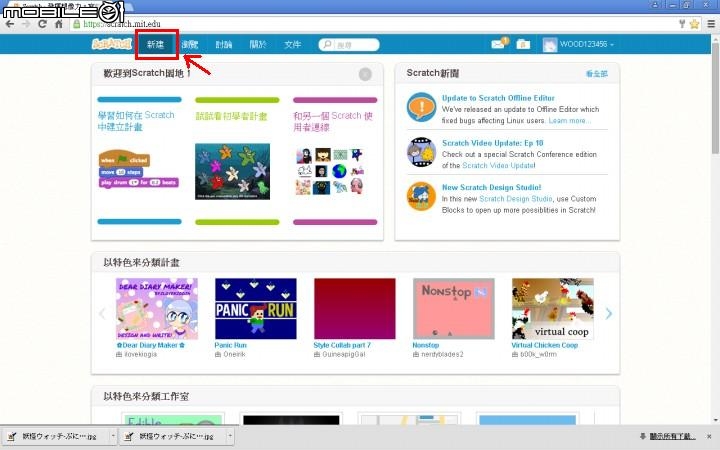The width and height of the screenshot is (720, 450).
Task: Expand the WOOD123456 account dropdown
Action: click(x=586, y=44)
